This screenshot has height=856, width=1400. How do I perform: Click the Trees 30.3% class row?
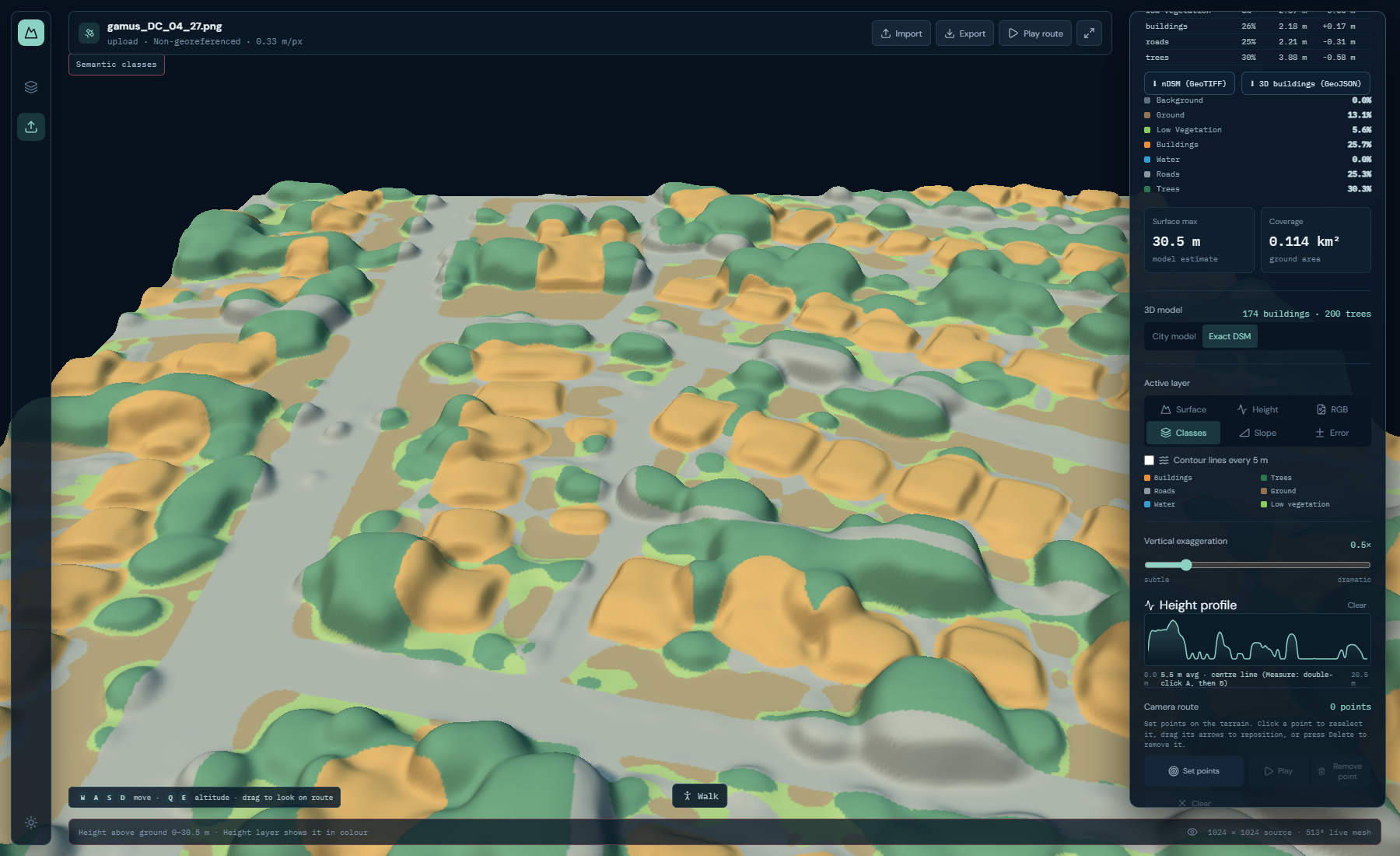(1257, 189)
